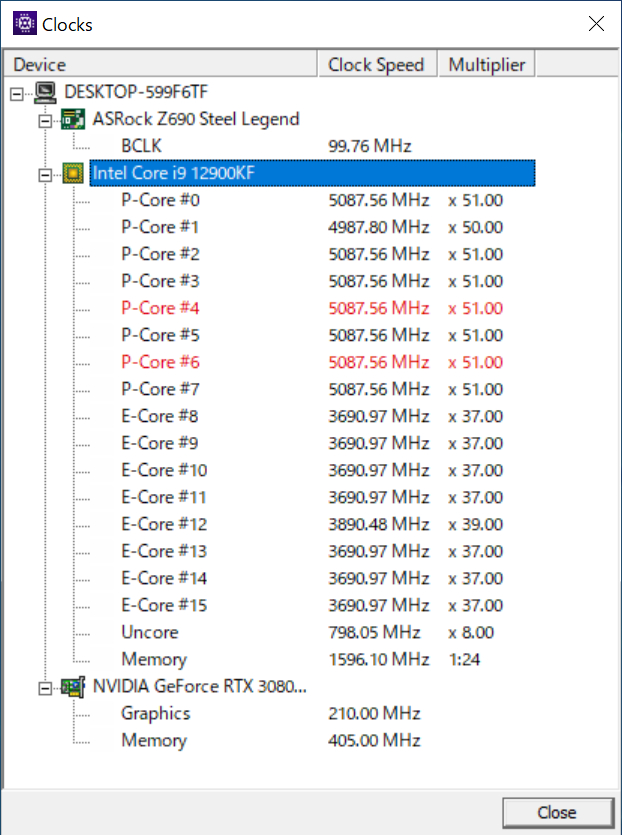Image resolution: width=622 pixels, height=835 pixels.
Task: Click the x 8.00 Uncore multiplier
Action: 471,633
